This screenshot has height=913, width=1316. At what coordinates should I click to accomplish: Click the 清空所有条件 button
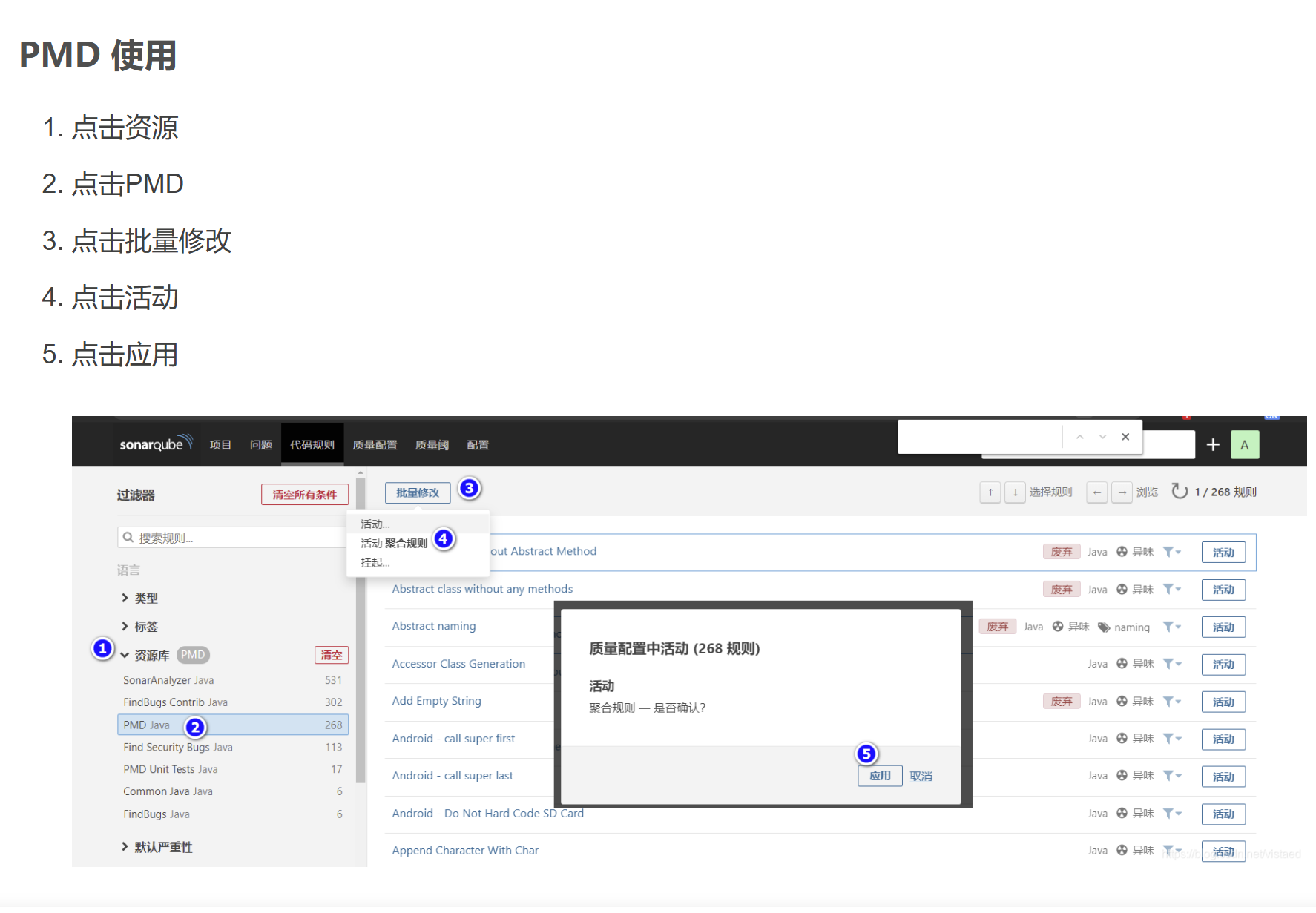[304, 494]
